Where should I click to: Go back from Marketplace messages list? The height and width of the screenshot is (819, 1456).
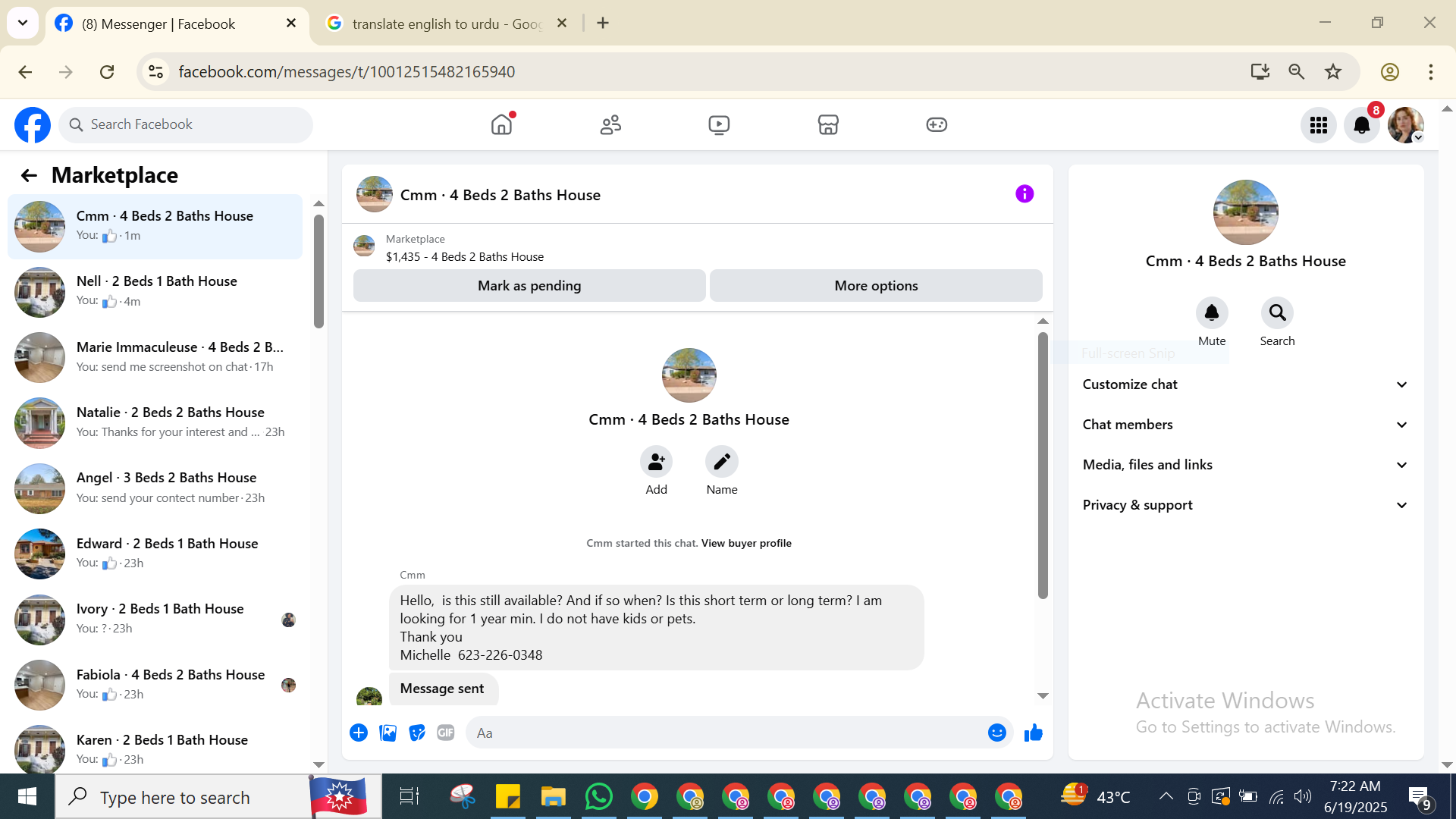(x=29, y=176)
